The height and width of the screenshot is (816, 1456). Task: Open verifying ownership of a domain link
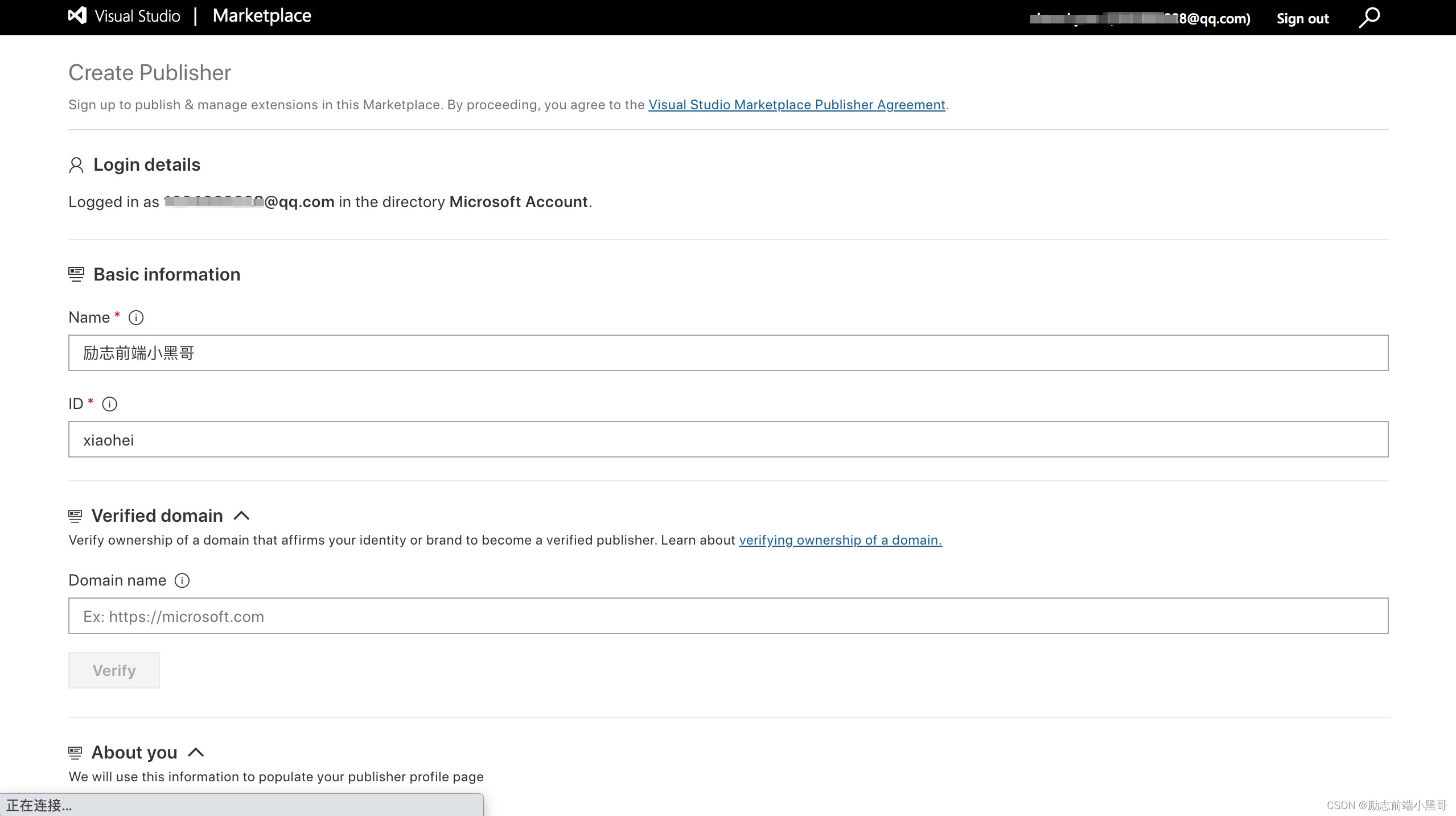pyautogui.click(x=840, y=540)
